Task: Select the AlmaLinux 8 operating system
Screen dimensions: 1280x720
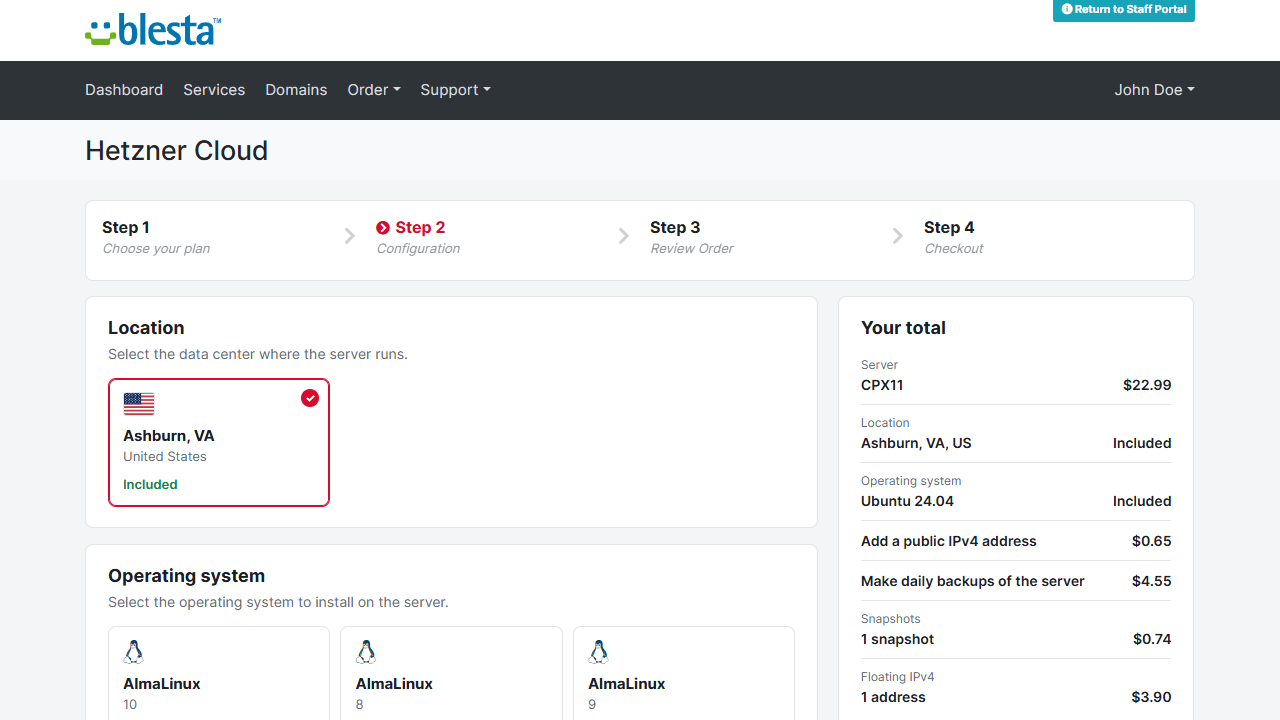Action: [x=451, y=673]
